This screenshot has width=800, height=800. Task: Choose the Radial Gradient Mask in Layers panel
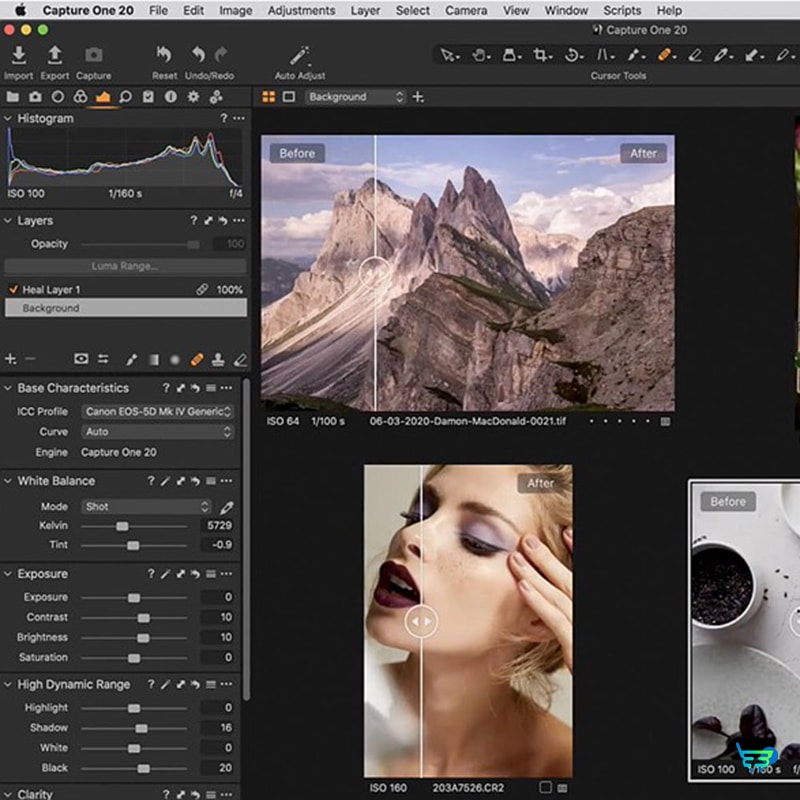click(175, 360)
